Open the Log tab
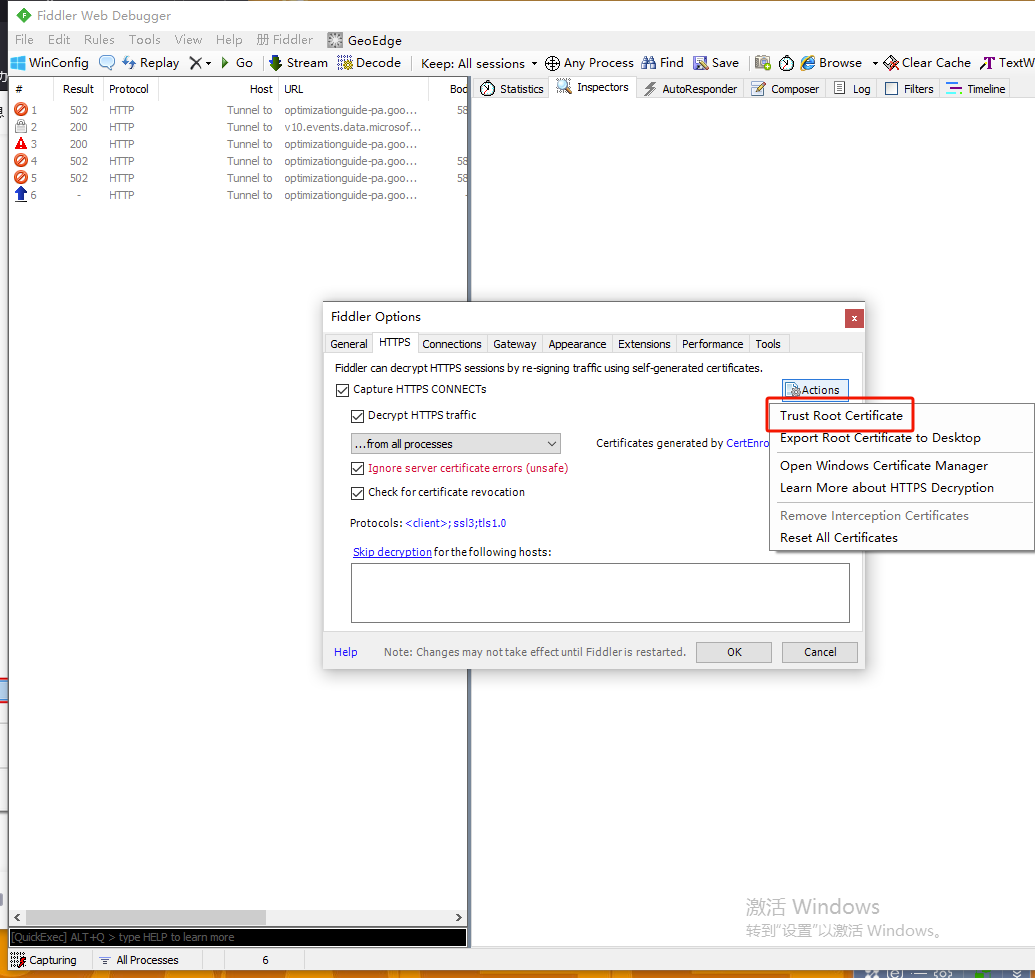 click(x=852, y=88)
